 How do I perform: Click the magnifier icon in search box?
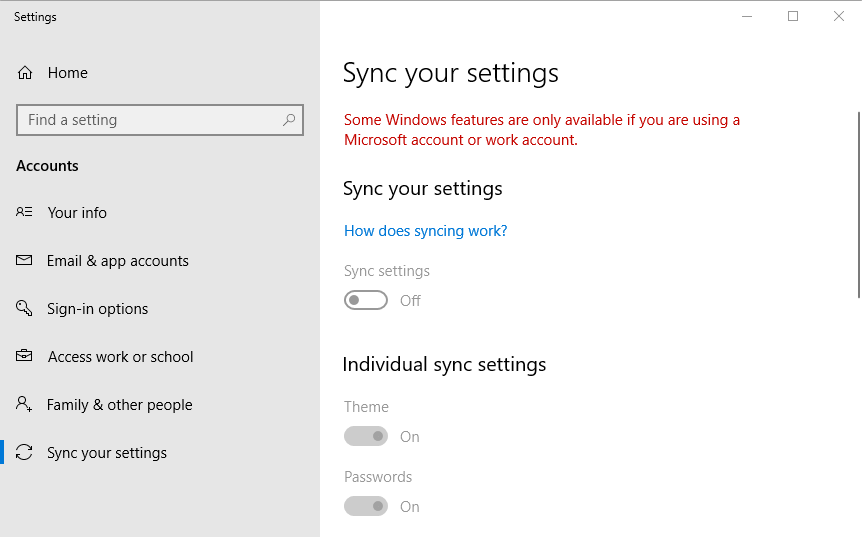289,120
